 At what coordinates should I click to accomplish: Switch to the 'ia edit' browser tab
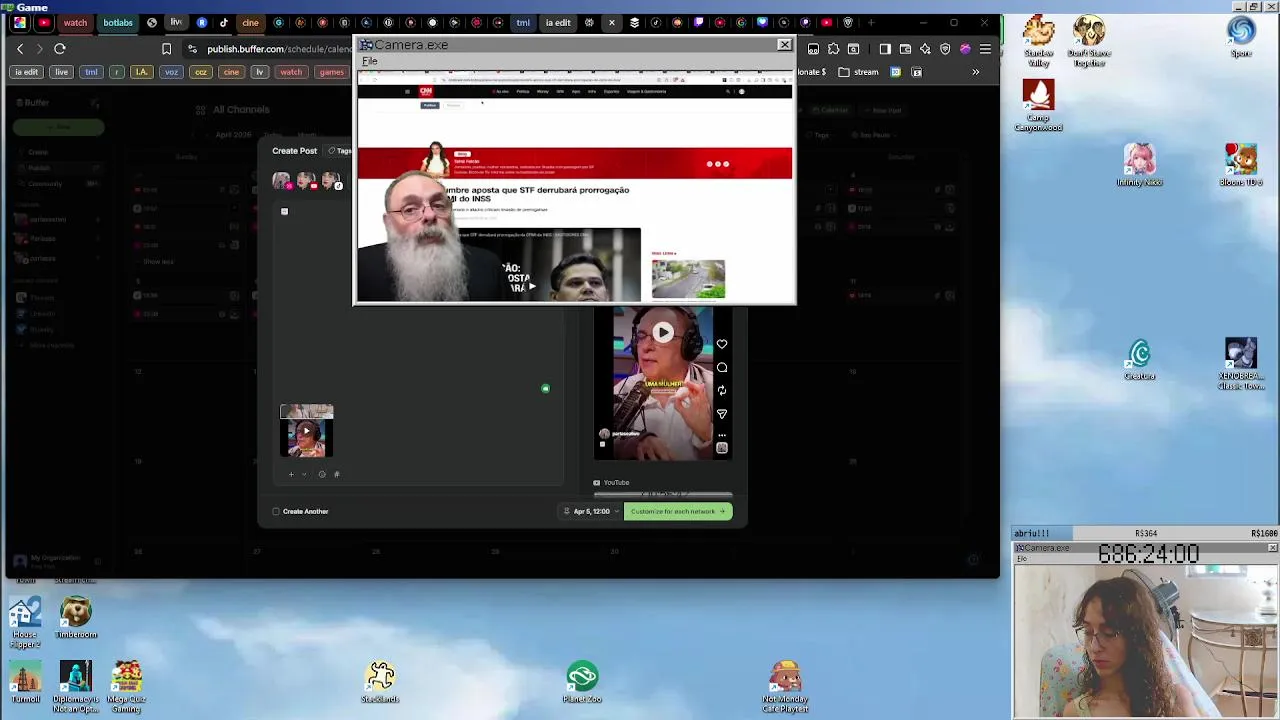coord(558,22)
